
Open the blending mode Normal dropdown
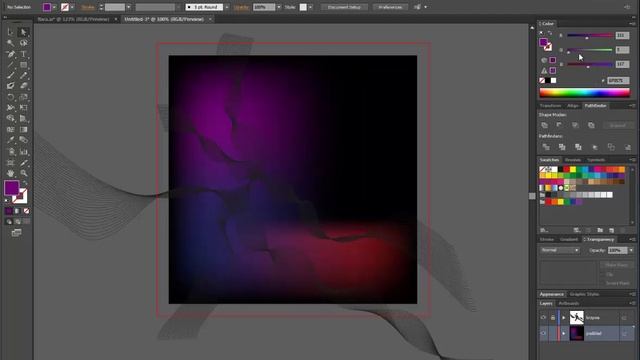pyautogui.click(x=560, y=250)
